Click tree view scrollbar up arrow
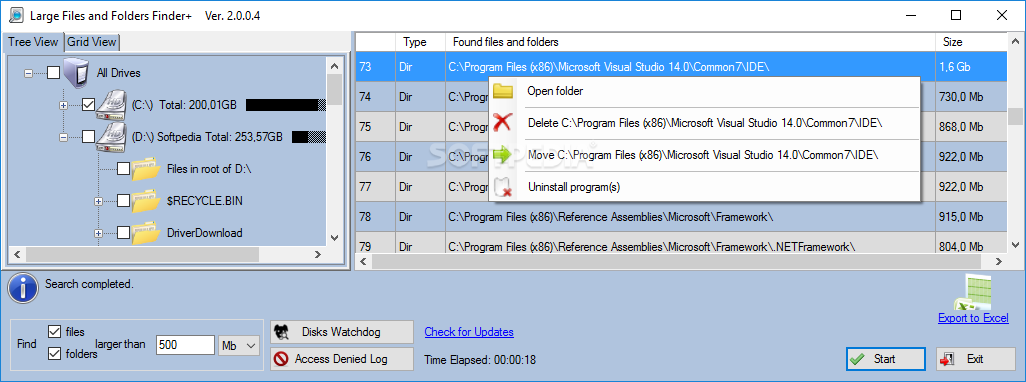 (334, 65)
